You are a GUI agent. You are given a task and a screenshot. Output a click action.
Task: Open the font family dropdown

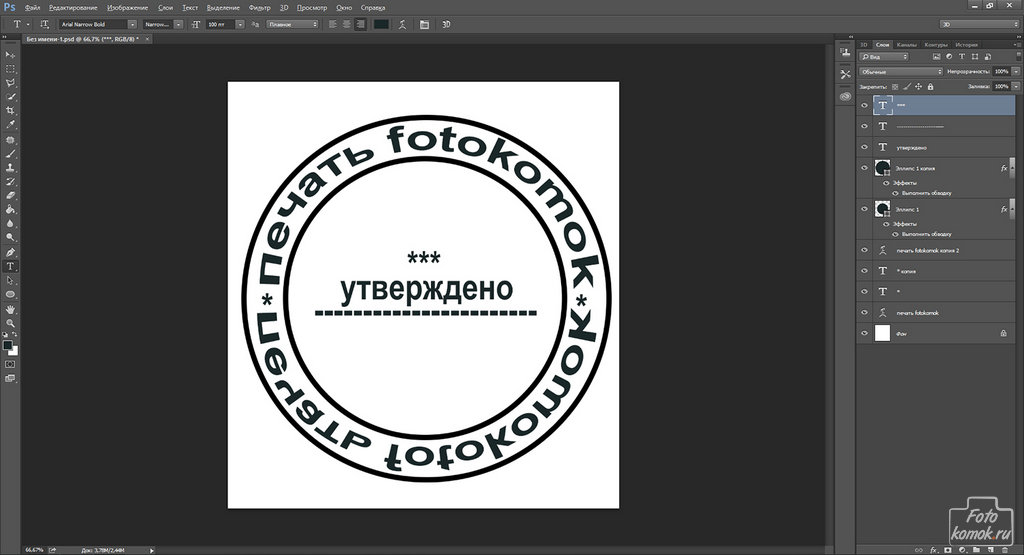coord(132,24)
